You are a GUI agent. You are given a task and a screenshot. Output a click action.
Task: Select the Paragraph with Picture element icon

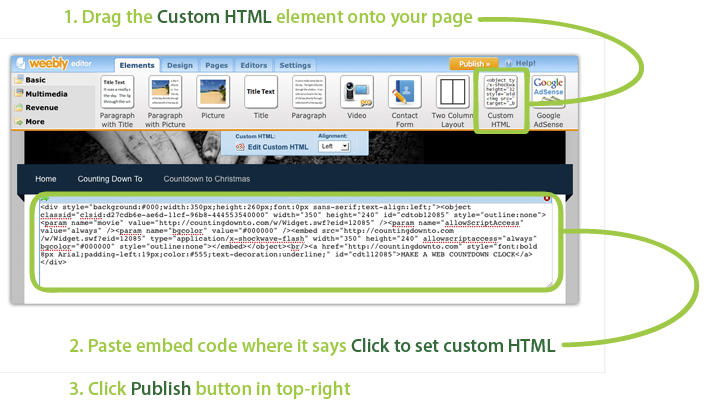click(x=165, y=92)
